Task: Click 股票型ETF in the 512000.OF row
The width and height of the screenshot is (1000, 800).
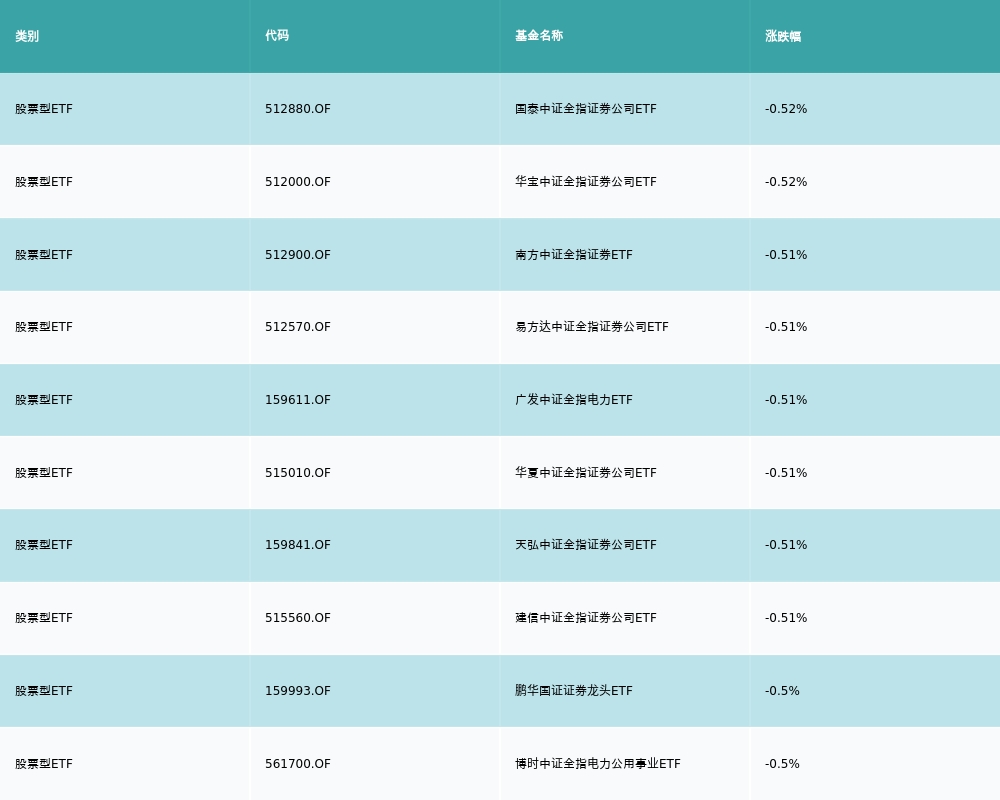Action: click(44, 182)
